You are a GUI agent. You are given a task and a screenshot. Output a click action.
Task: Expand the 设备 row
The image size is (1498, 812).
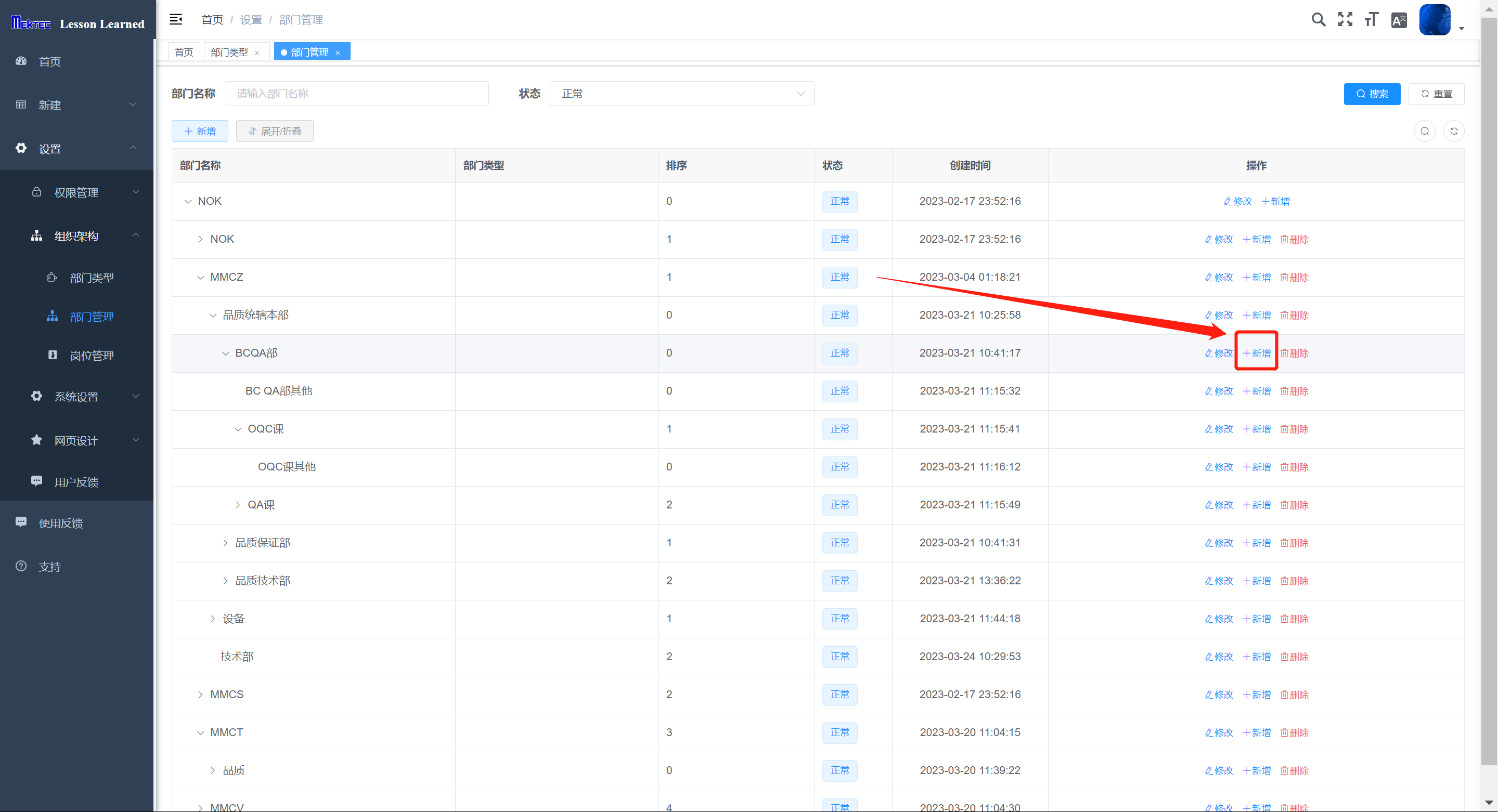pyautogui.click(x=213, y=619)
